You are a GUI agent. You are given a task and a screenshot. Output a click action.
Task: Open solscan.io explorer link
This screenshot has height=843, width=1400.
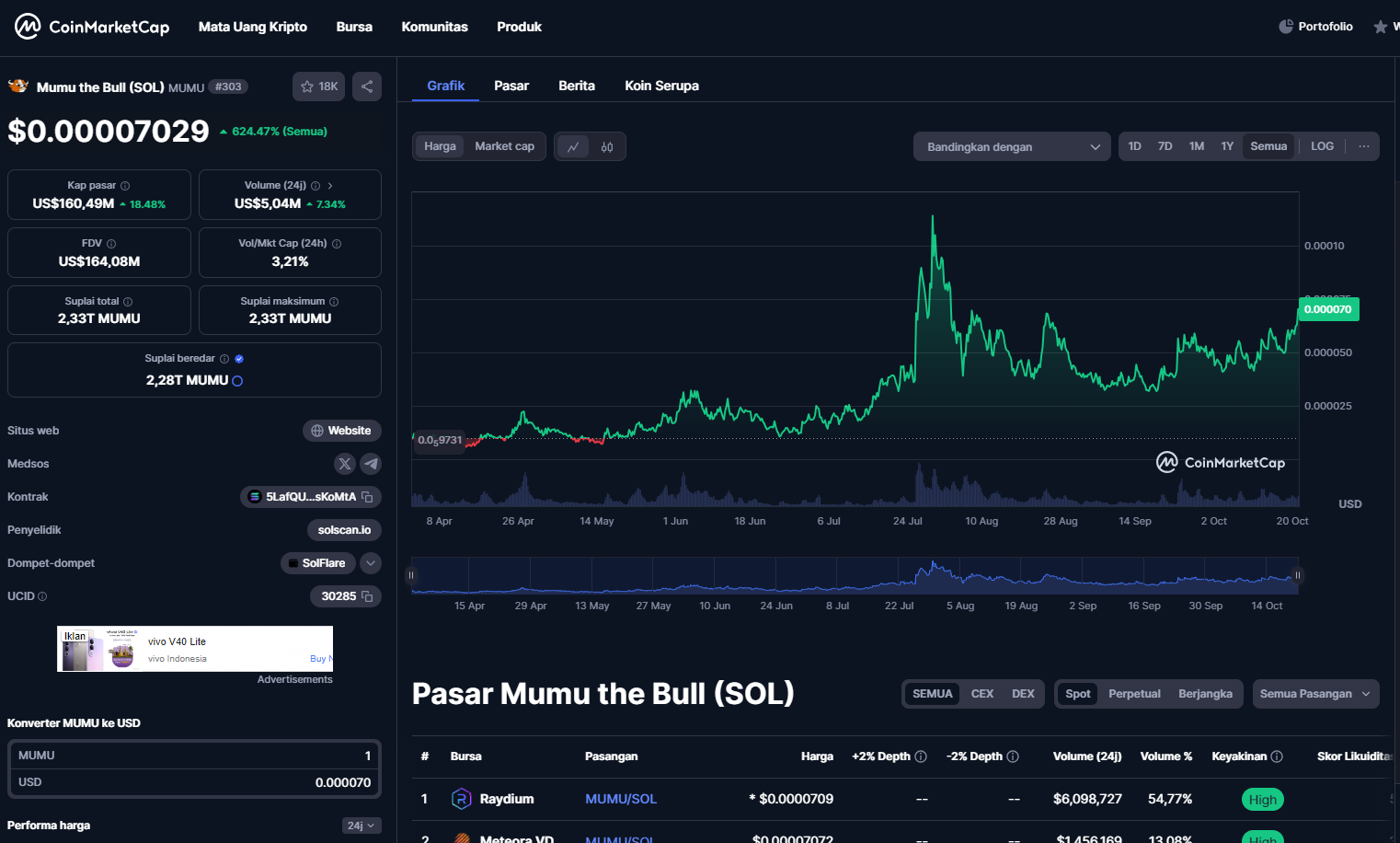(x=344, y=530)
